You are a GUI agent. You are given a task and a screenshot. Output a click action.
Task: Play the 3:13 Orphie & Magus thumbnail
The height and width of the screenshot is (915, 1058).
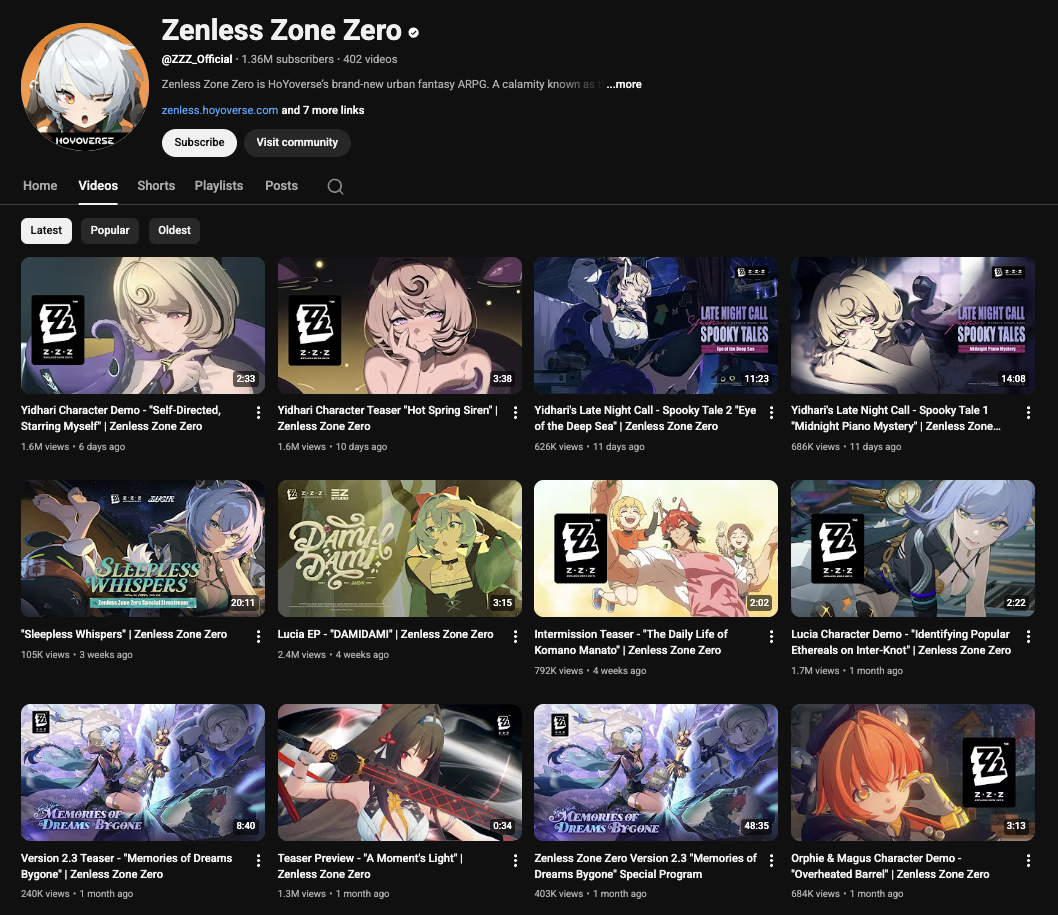[913, 773]
